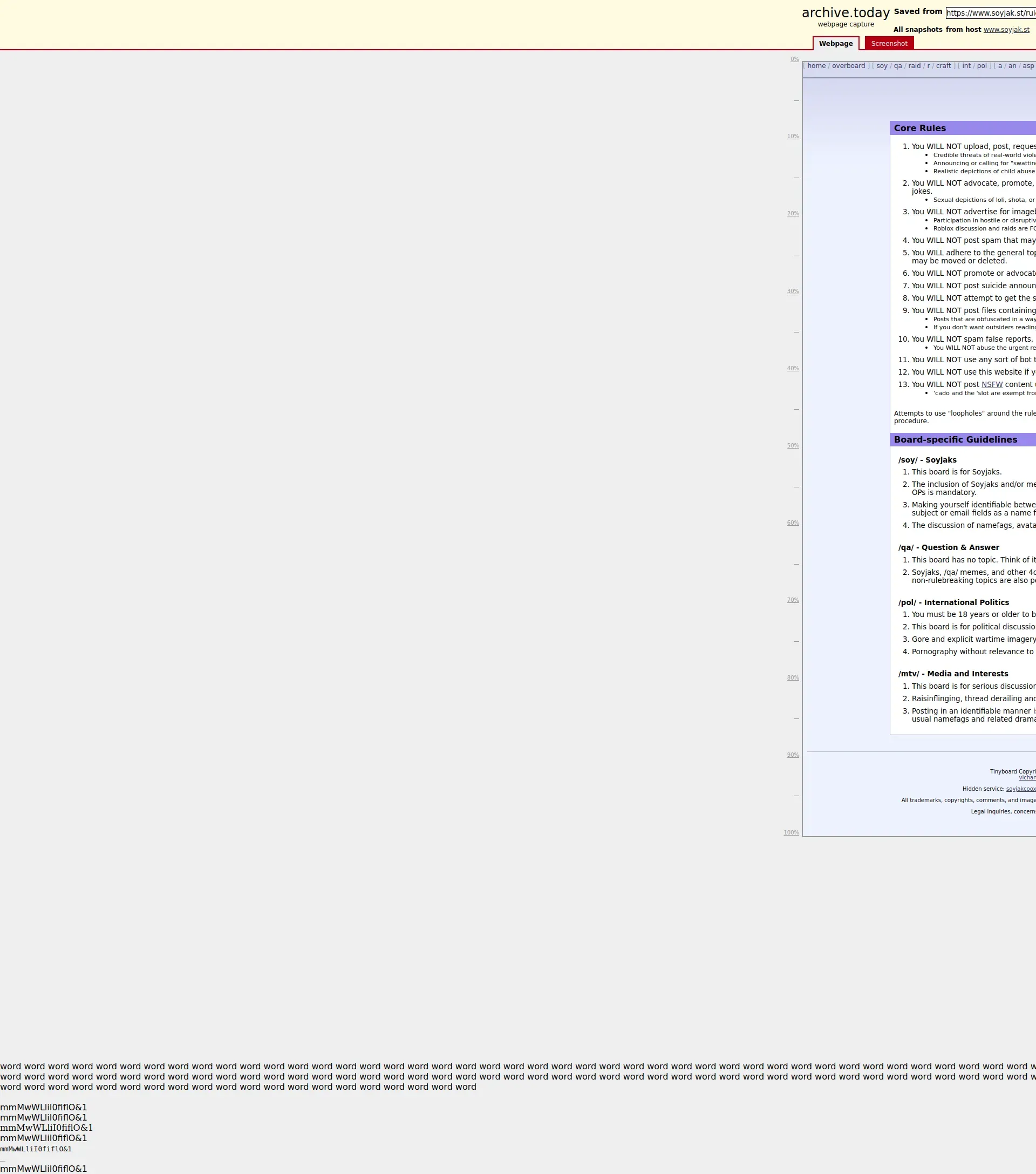Viewport: 1036px width, 1174px height.
Task: Jump to the 50% page marker
Action: tap(793, 446)
